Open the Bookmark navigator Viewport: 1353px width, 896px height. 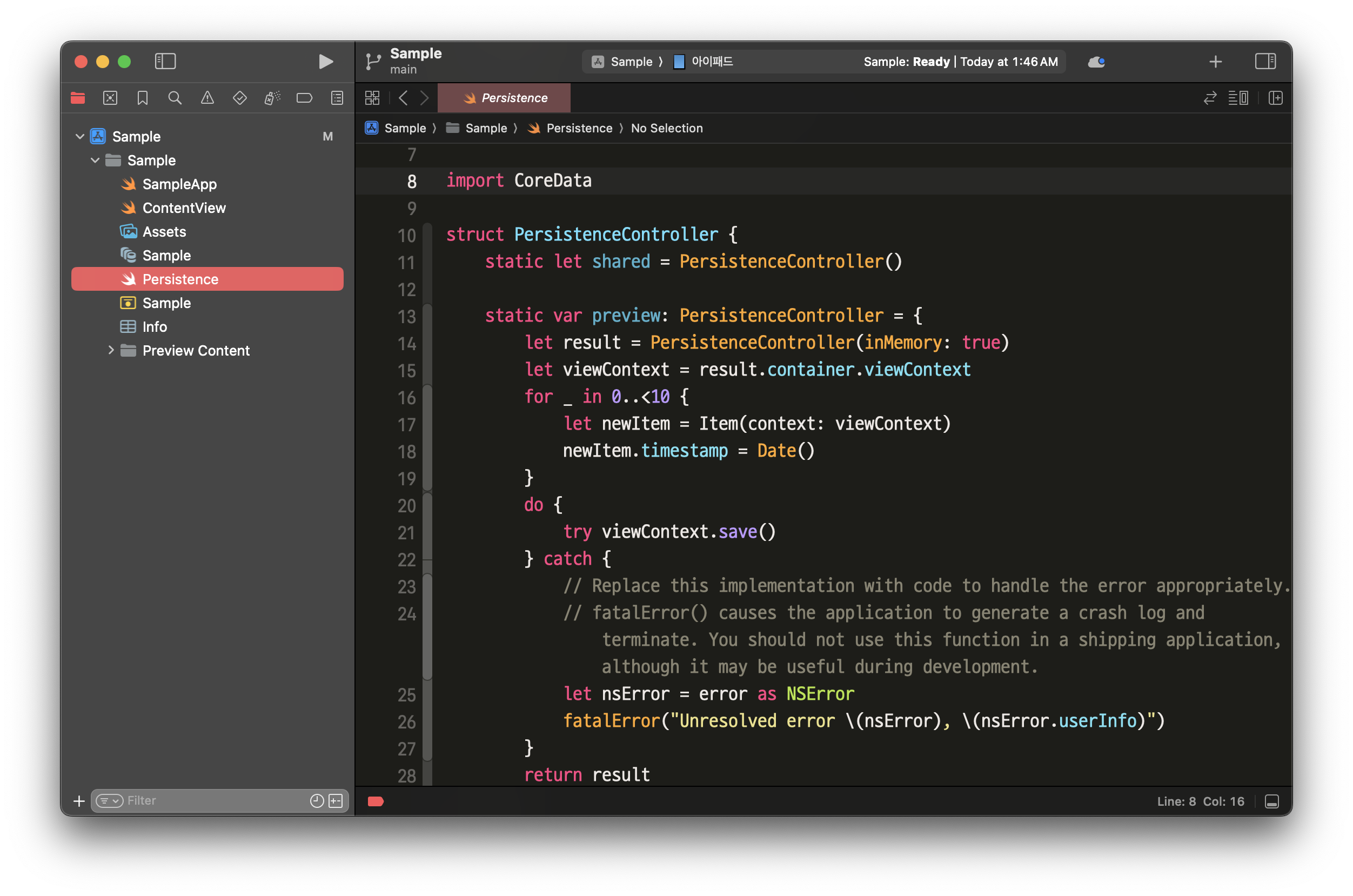142,98
